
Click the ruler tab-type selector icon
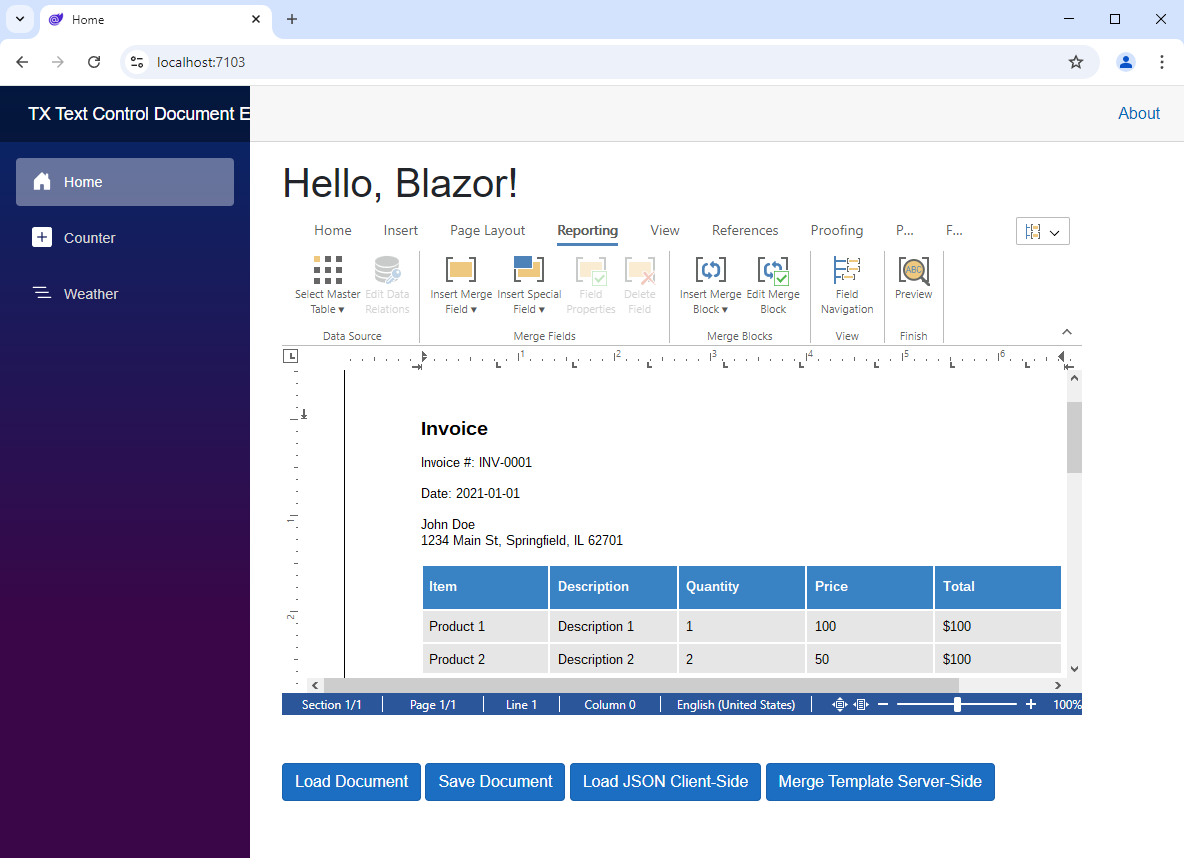290,356
